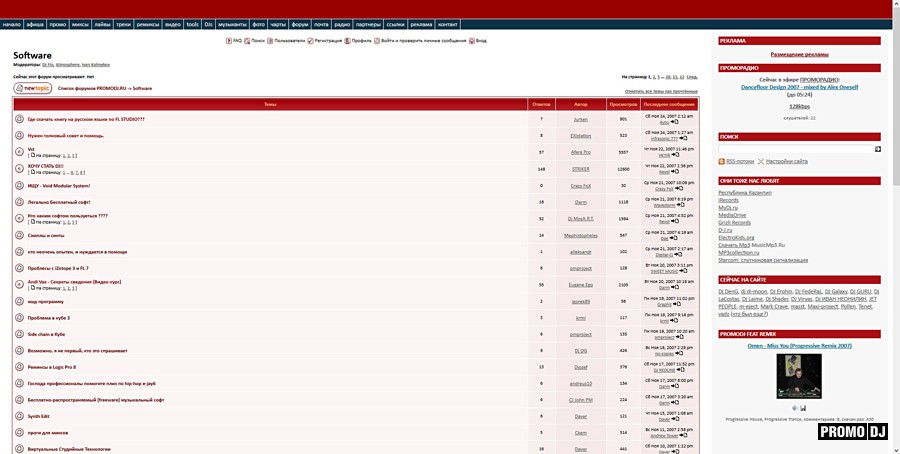Sort by Ответов column header
This screenshot has width=900, height=454.
[x=541, y=104]
